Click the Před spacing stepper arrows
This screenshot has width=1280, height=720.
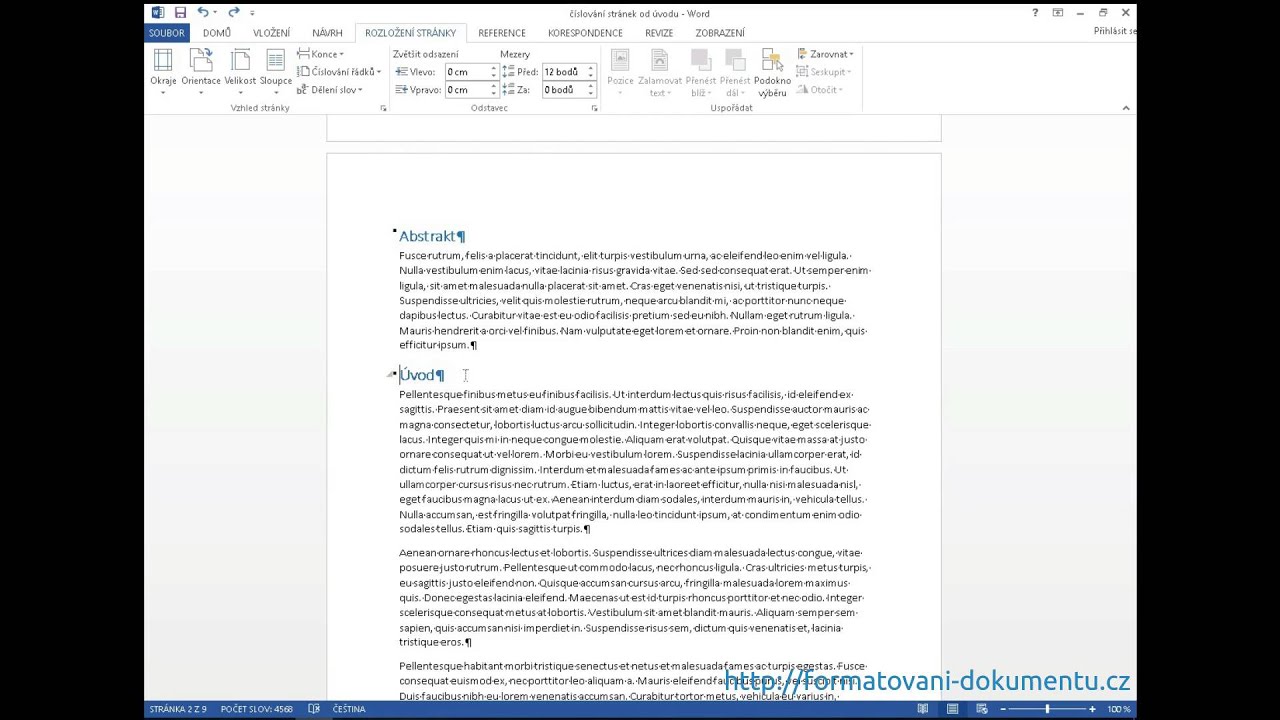click(x=591, y=72)
